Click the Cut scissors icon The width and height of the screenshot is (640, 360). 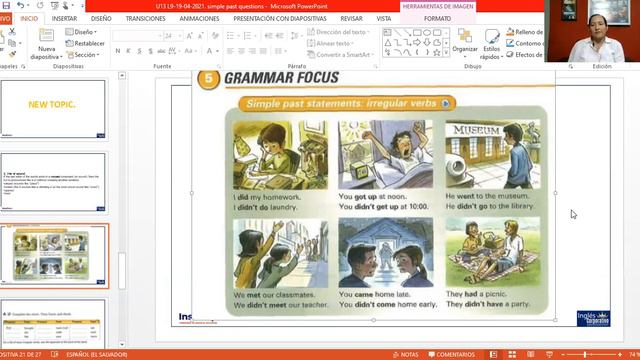[12, 31]
